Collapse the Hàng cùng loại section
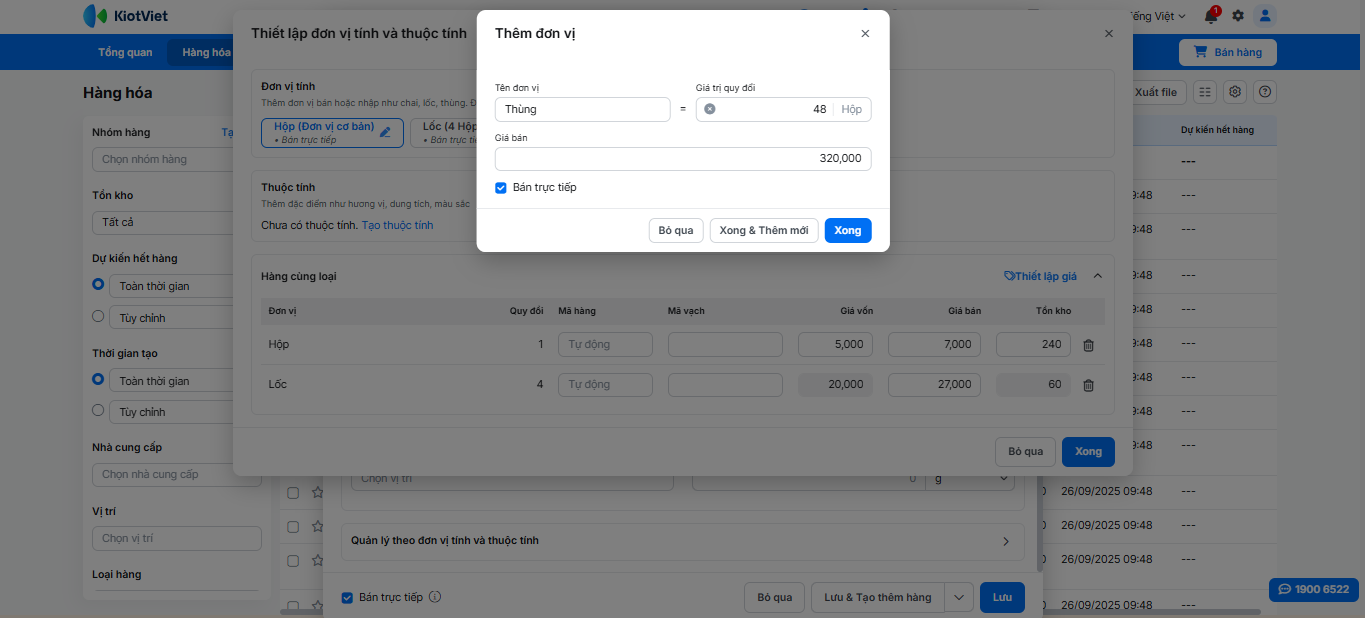Viewport: 1365px width, 618px height. coord(1097,276)
